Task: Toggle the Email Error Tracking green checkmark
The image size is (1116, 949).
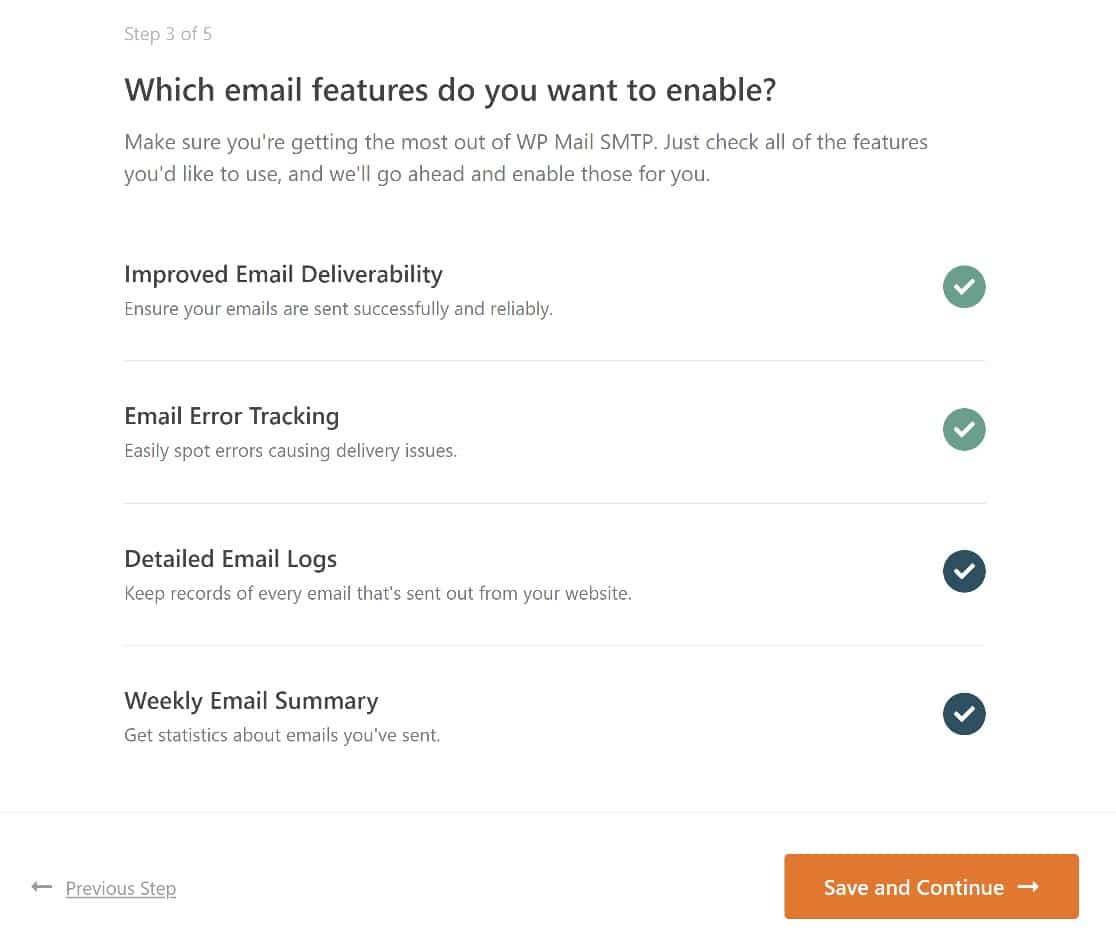Action: coord(964,429)
